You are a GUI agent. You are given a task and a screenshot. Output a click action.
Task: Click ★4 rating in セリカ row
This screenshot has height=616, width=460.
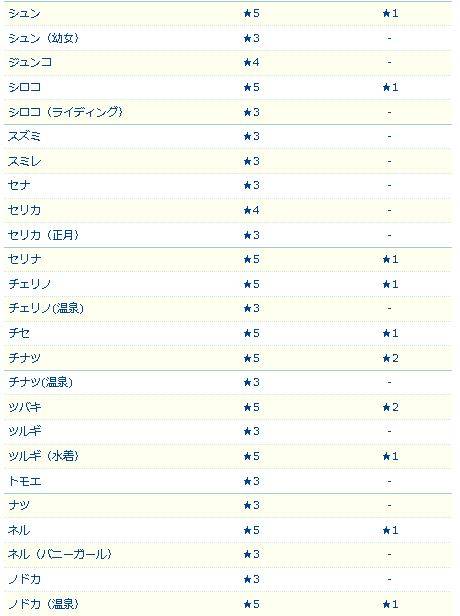251,210
